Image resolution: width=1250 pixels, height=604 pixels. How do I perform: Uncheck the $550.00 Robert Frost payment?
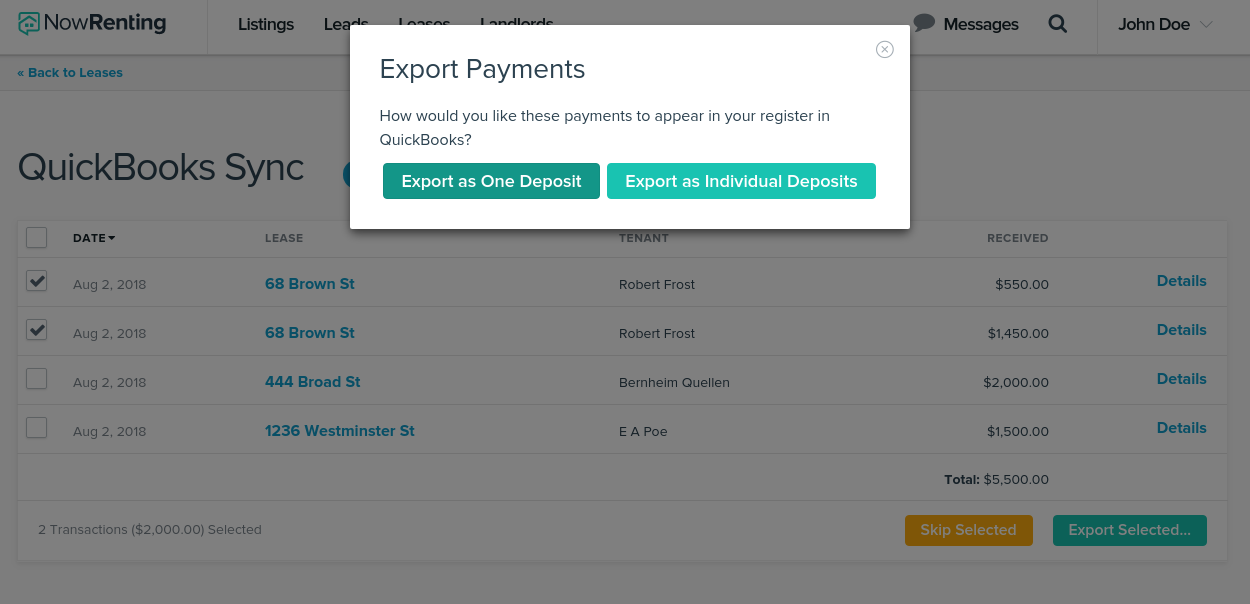(36, 281)
